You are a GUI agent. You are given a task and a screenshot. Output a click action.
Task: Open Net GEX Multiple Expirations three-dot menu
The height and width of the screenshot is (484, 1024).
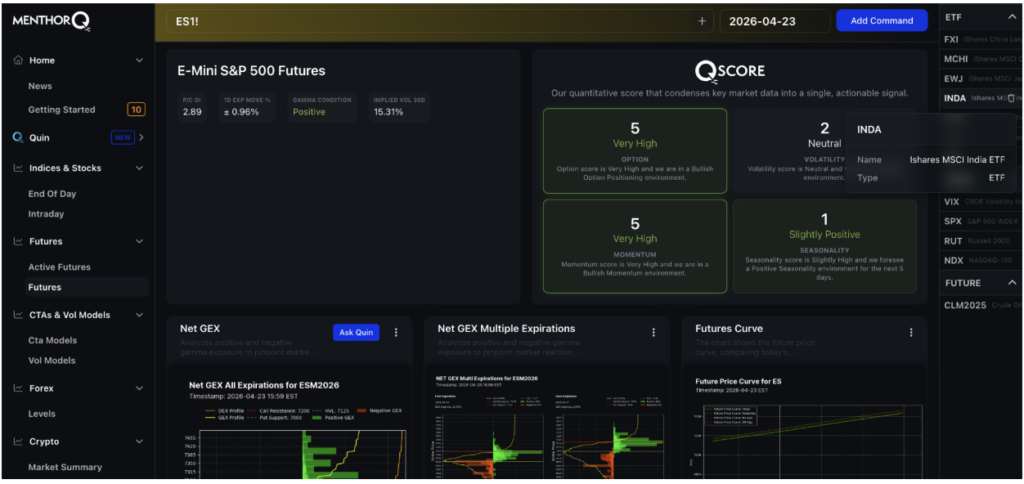click(653, 332)
